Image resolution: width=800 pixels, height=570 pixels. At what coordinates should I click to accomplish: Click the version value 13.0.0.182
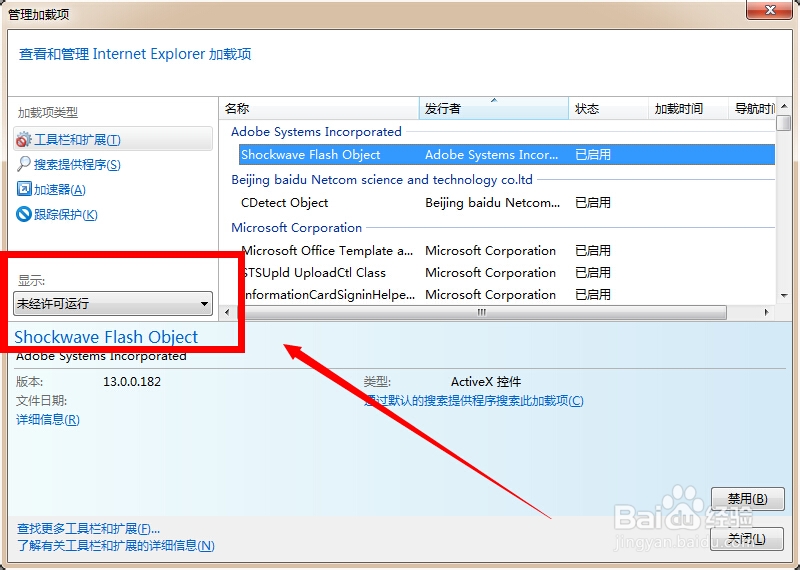click(132, 382)
